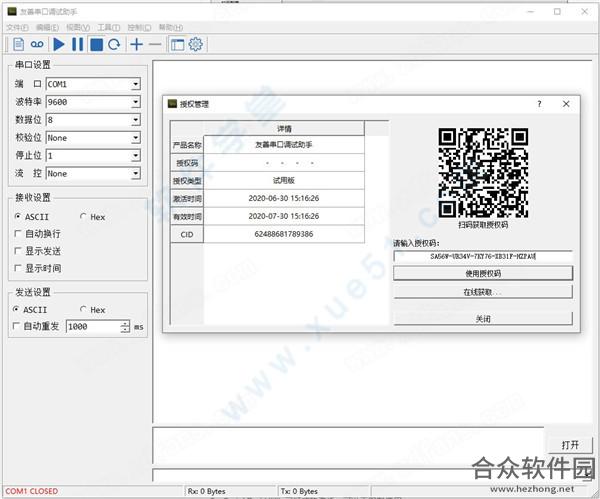Screen dimensions: 600x499
Task: Expand the 端口 COM1 dropdown
Action: pyautogui.click(x=135, y=84)
